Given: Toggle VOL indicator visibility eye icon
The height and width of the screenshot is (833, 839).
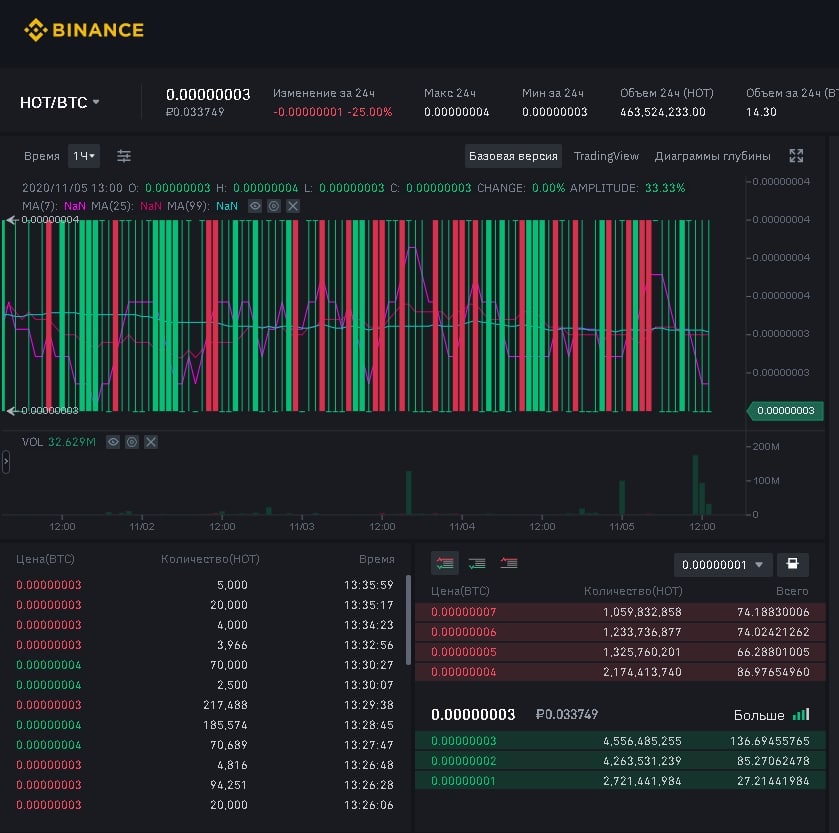Looking at the screenshot, I should pos(112,442).
